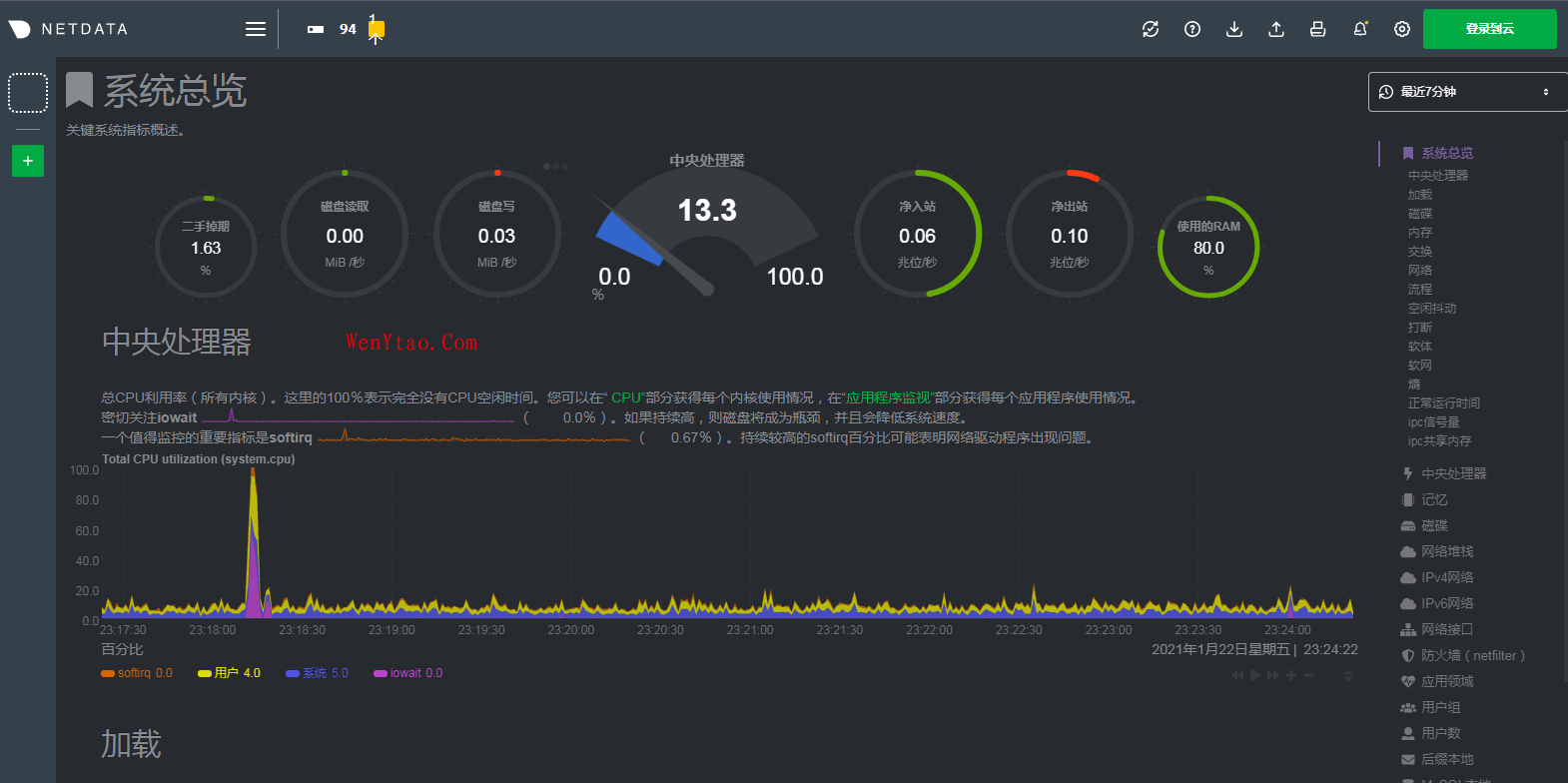Go to 交换 in right menu
1568x783 pixels.
pyautogui.click(x=1420, y=252)
